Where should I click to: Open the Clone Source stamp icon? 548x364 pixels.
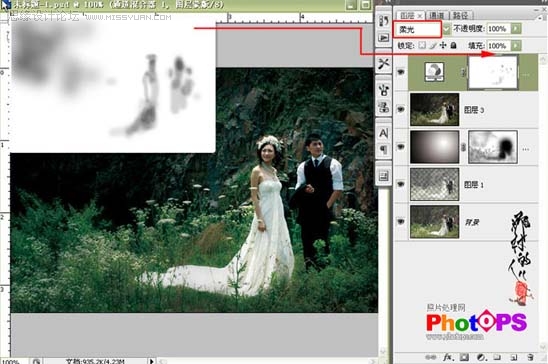[x=383, y=107]
